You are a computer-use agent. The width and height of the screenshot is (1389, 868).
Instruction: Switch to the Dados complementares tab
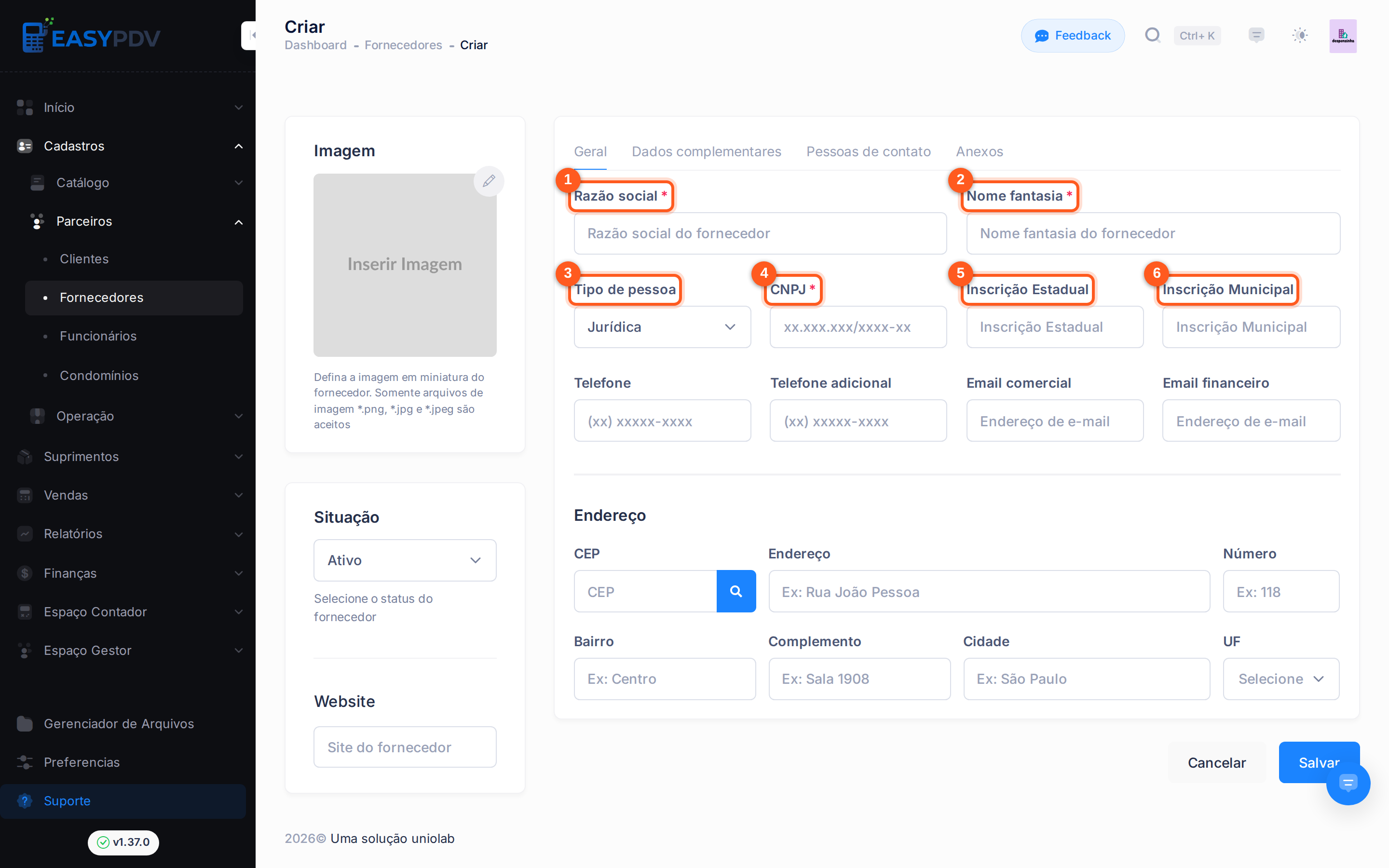click(x=707, y=151)
